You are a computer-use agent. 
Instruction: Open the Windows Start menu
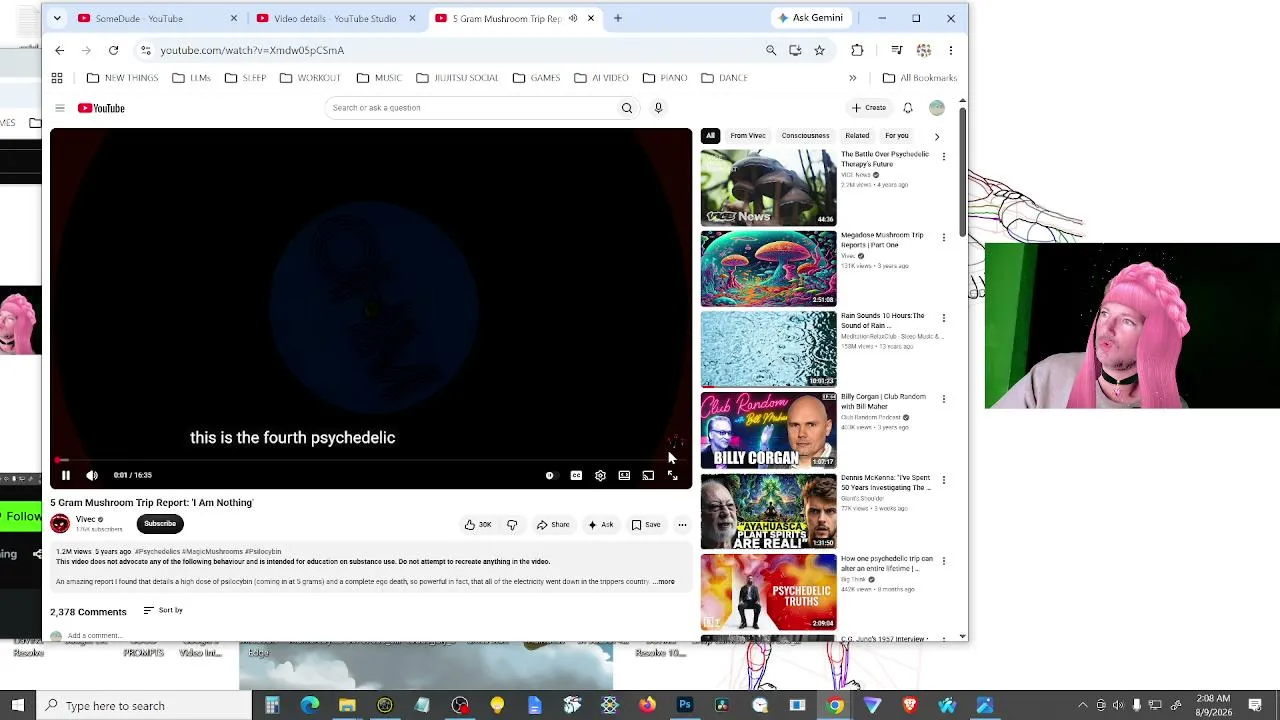(18, 706)
